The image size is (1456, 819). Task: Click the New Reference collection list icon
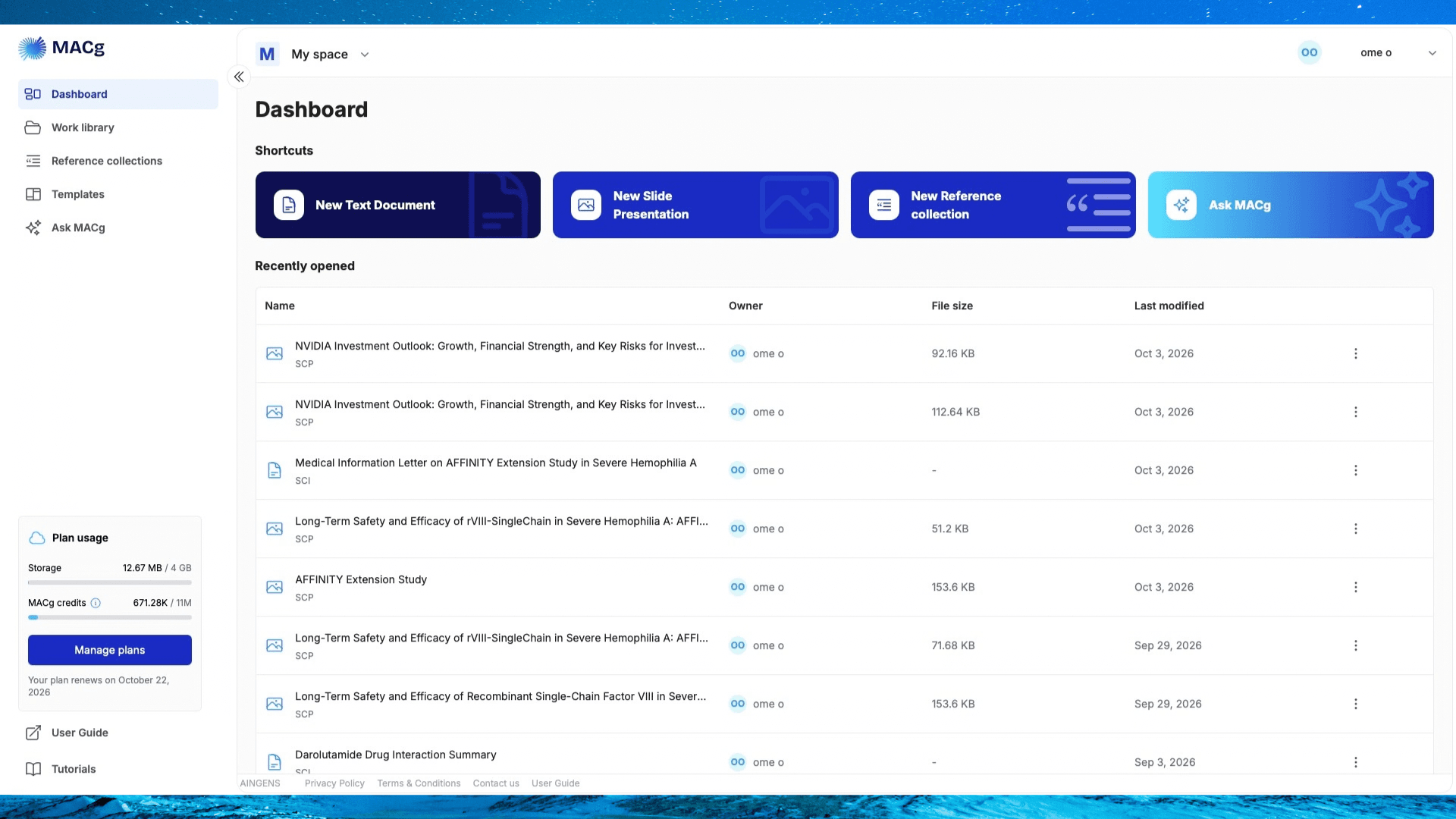pos(884,205)
